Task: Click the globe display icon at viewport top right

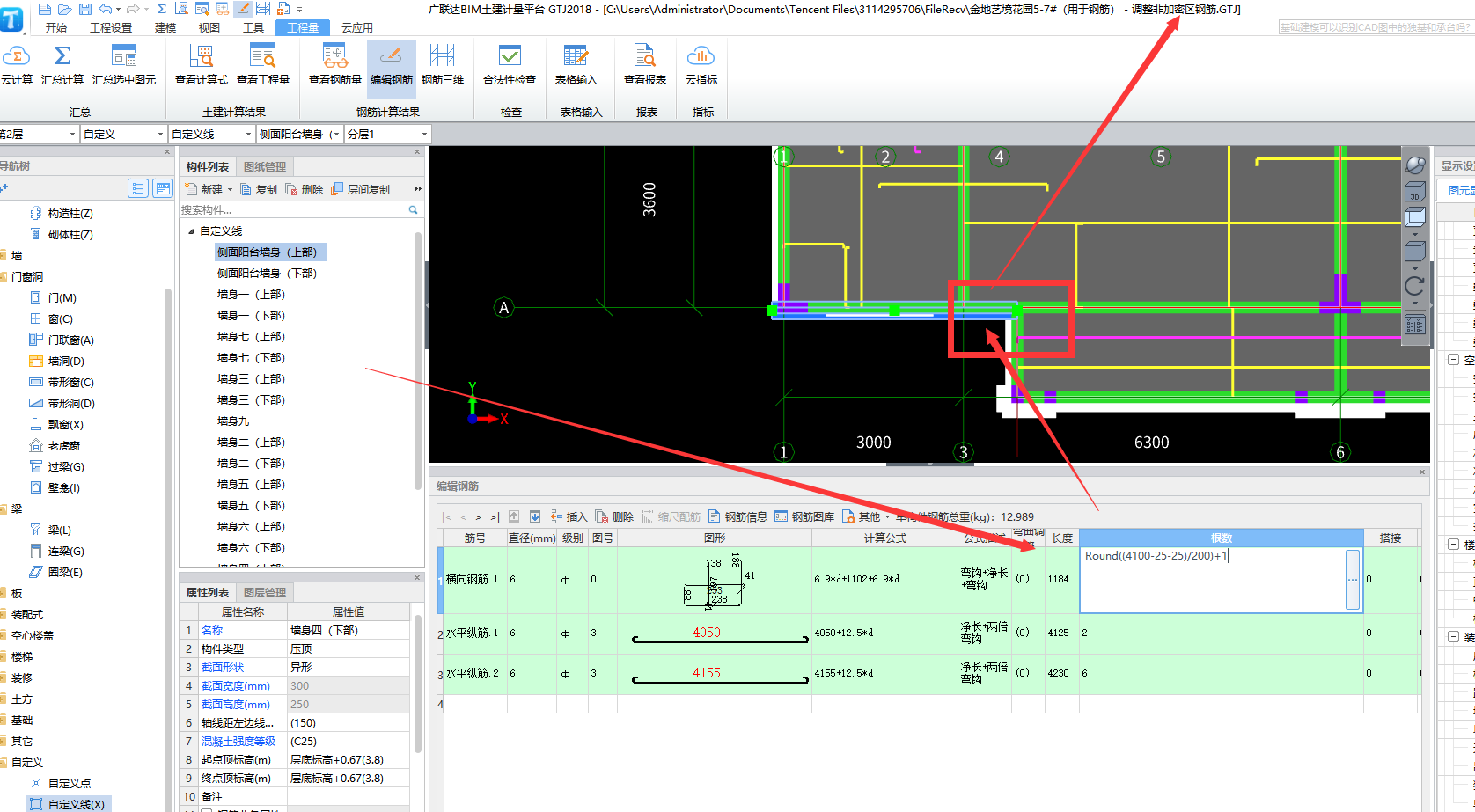Action: point(1415,165)
